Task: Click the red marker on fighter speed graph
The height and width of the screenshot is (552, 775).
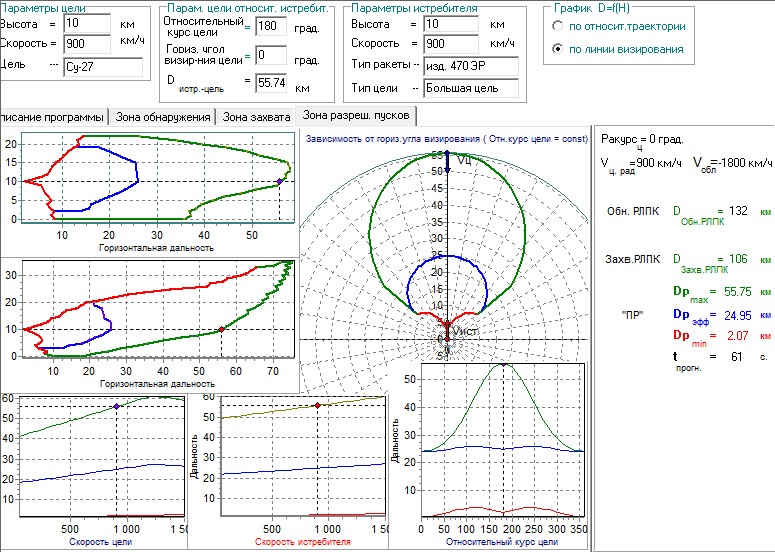Action: [317, 405]
